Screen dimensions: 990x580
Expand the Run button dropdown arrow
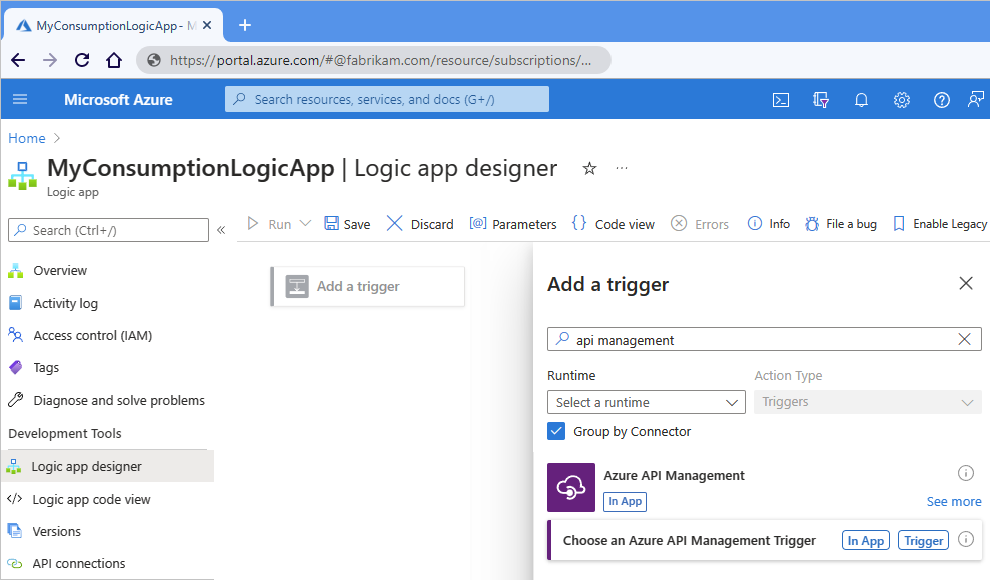tap(303, 223)
